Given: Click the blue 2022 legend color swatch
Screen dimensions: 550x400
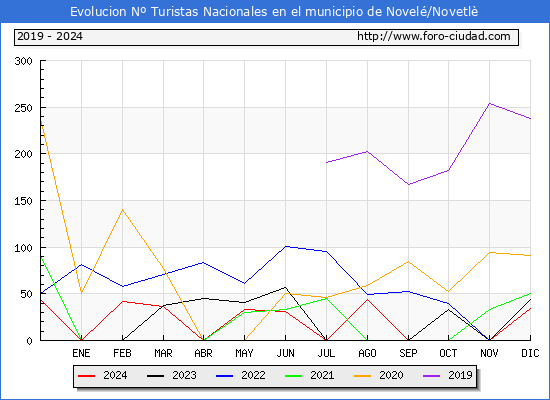Looking at the screenshot, I should coord(224,376).
